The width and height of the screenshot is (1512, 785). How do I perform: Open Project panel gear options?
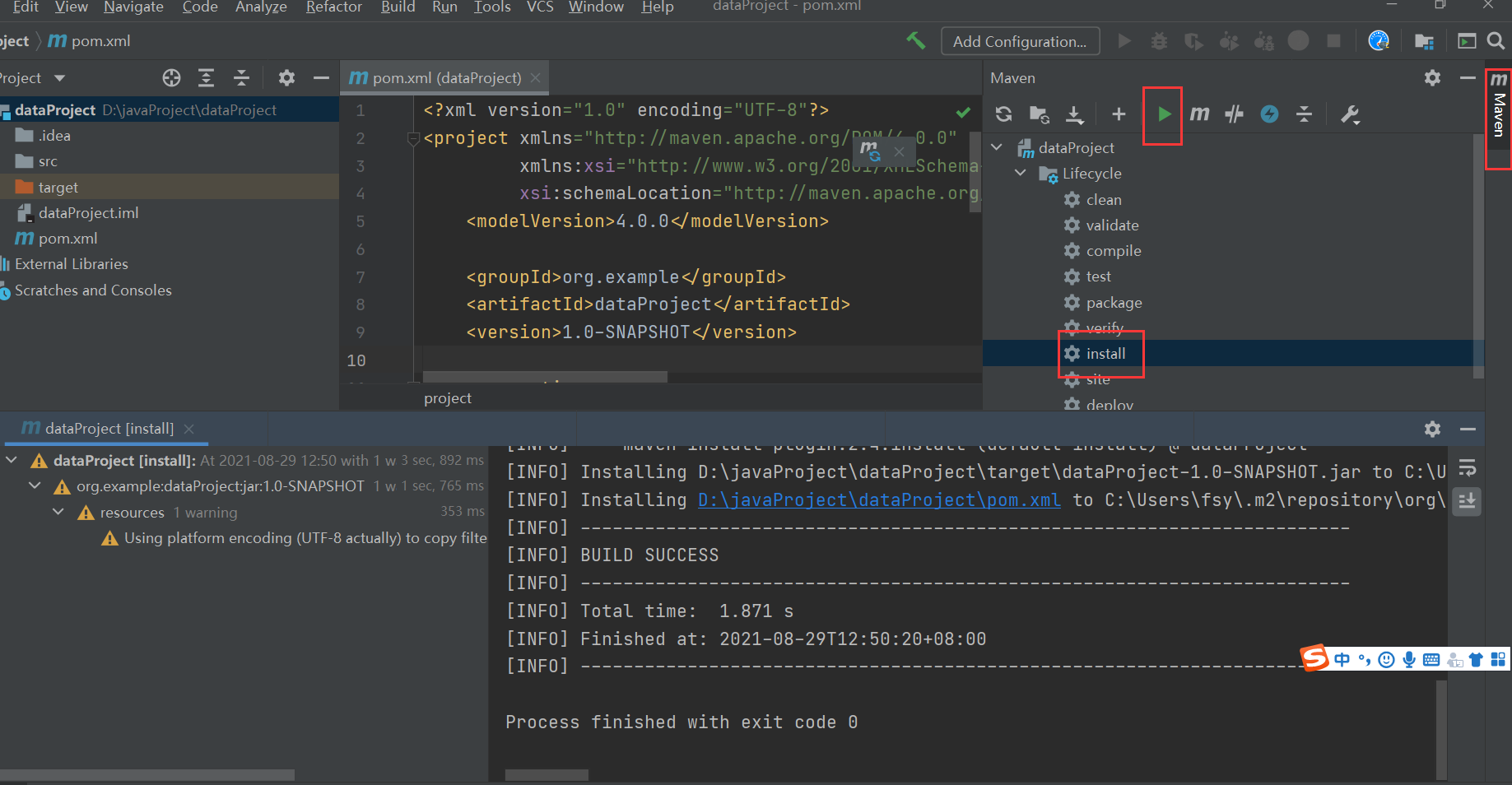click(x=286, y=77)
